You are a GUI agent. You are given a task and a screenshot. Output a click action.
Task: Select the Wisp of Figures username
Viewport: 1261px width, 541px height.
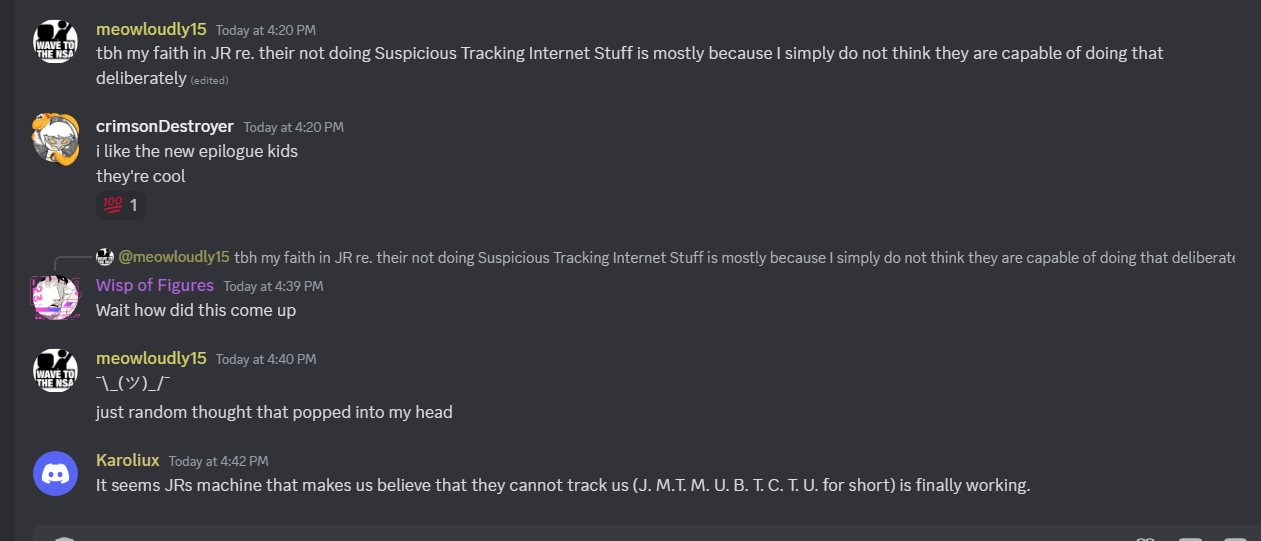point(155,285)
